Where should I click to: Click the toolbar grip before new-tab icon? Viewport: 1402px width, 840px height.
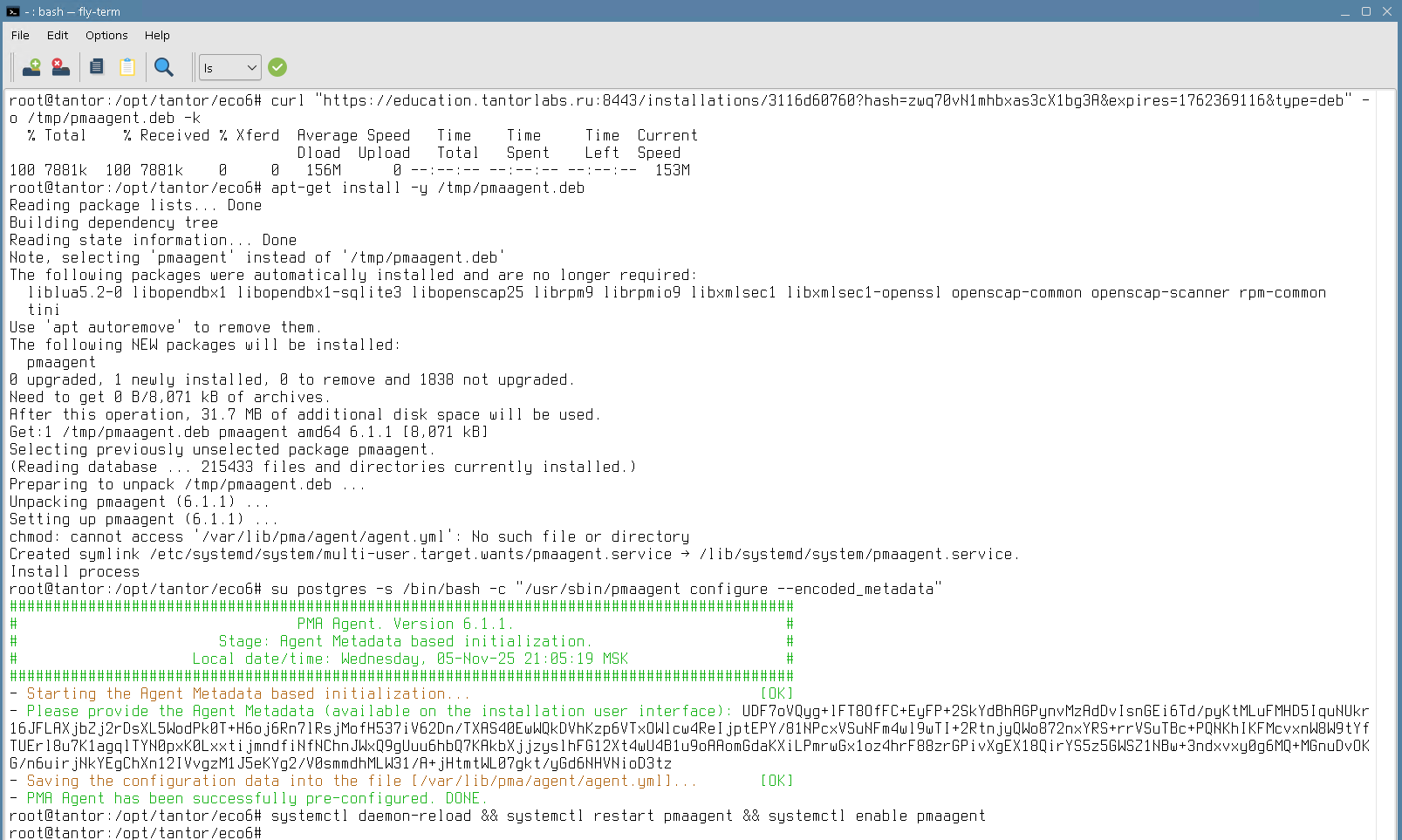click(13, 67)
